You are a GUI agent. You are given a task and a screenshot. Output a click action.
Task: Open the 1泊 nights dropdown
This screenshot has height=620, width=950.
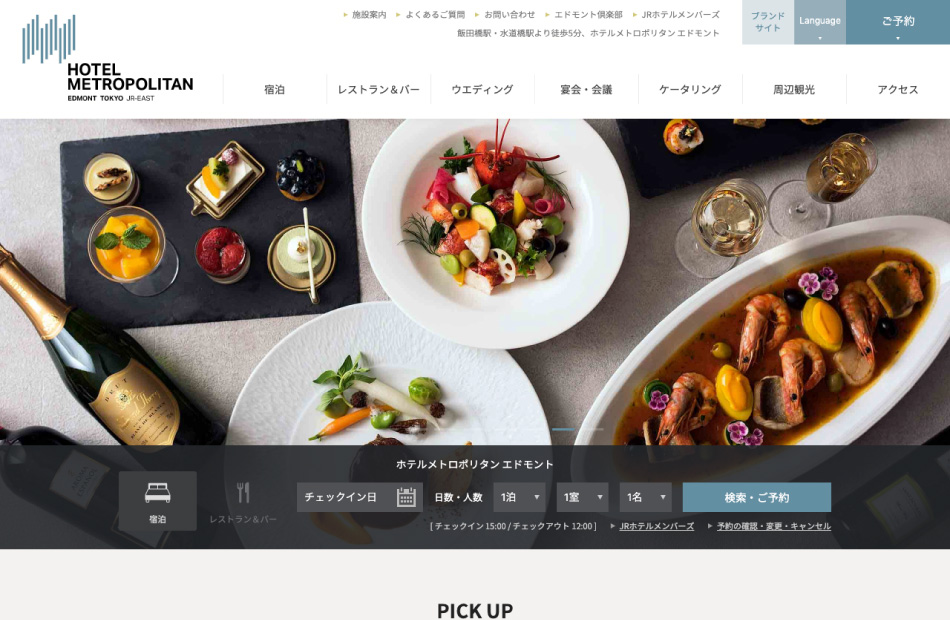click(x=519, y=497)
